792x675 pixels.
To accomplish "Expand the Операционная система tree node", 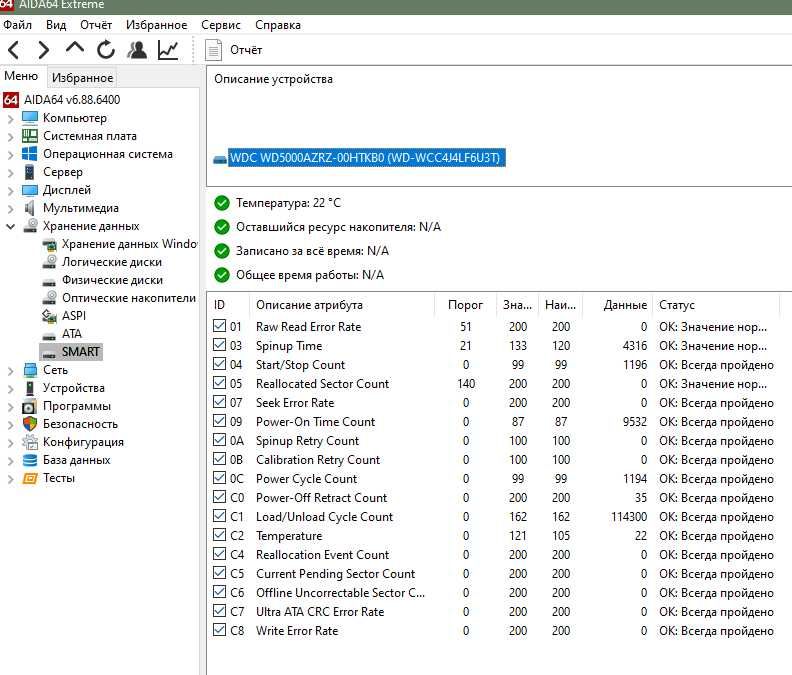I will pos(11,155).
